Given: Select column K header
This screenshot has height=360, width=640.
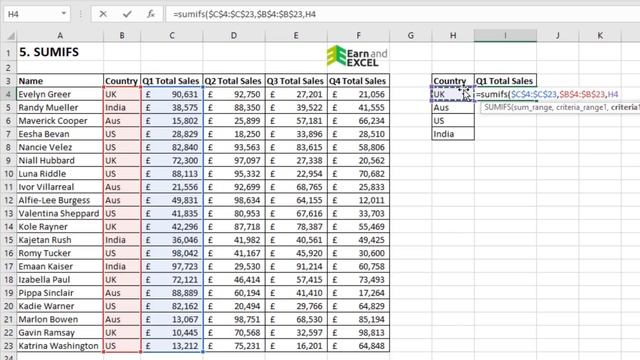Looking at the screenshot, I should pos(600,36).
